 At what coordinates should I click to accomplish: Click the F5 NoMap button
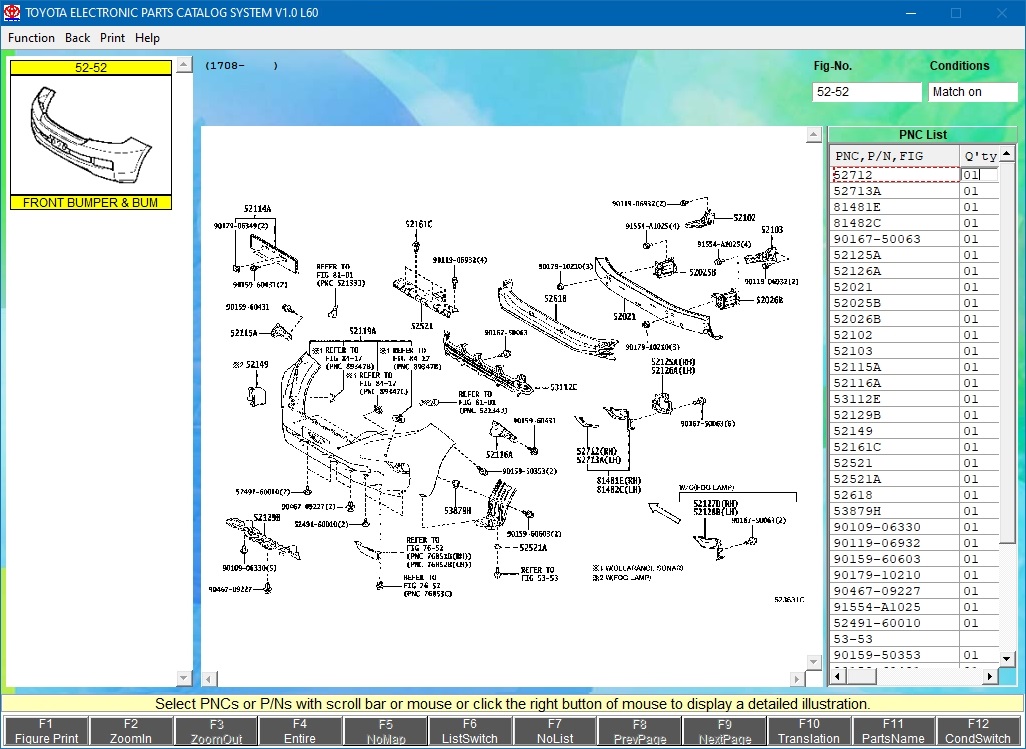(x=385, y=731)
